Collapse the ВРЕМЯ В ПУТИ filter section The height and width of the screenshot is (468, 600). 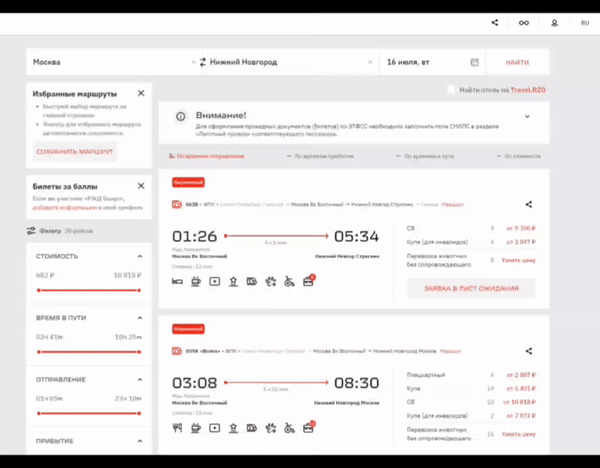pyautogui.click(x=140, y=318)
